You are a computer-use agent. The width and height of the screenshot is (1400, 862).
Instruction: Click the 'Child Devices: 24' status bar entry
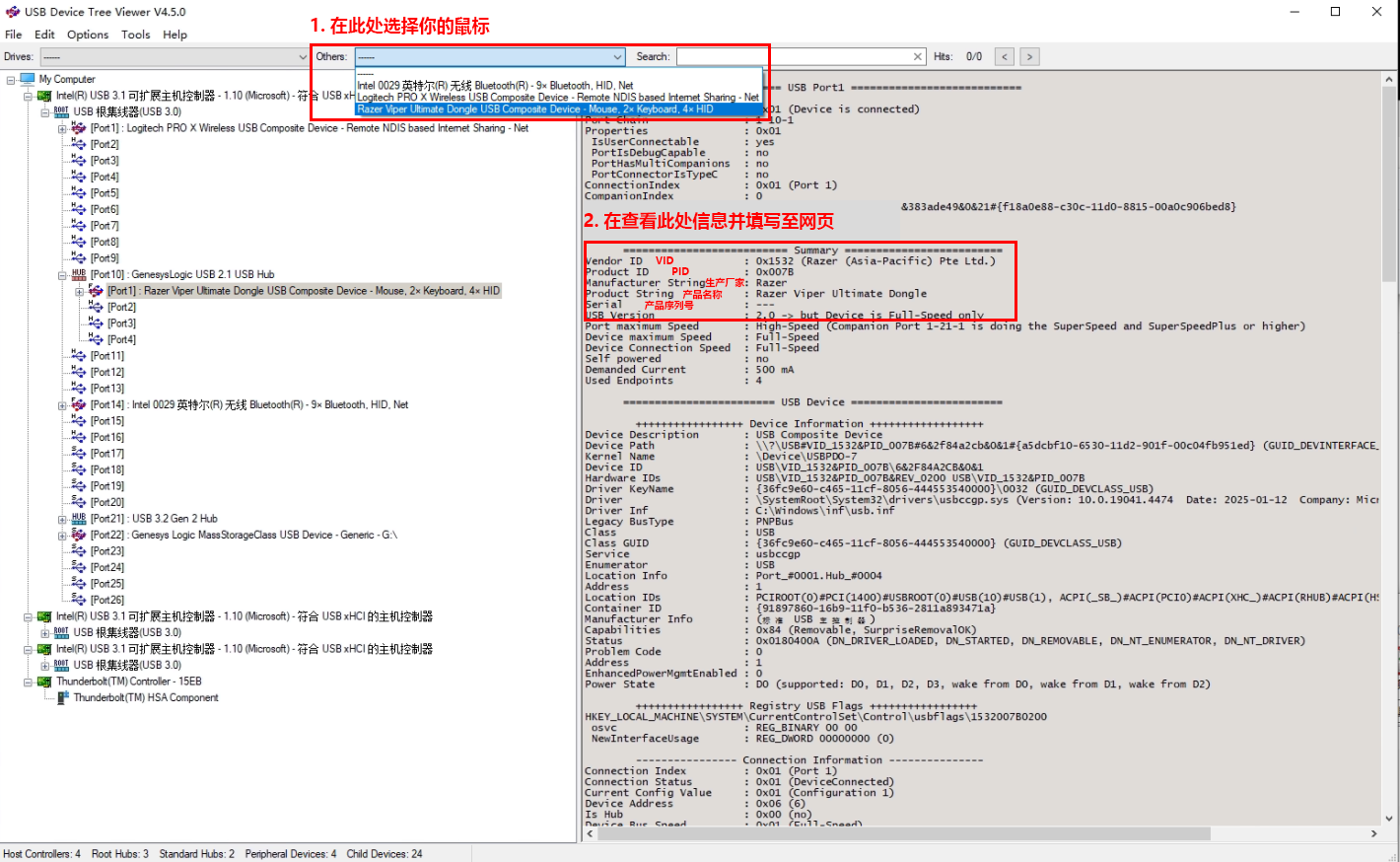(x=385, y=854)
